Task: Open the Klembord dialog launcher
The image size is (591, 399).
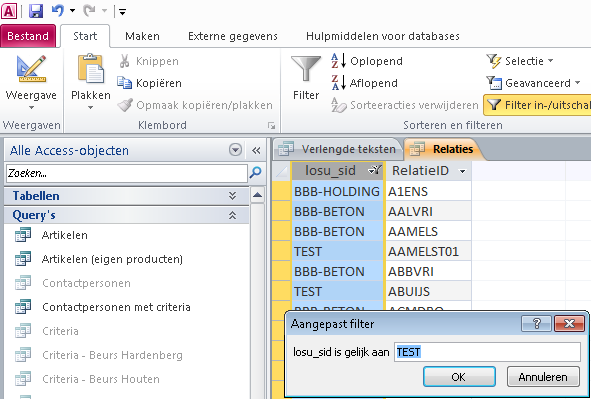Action: (x=271, y=125)
